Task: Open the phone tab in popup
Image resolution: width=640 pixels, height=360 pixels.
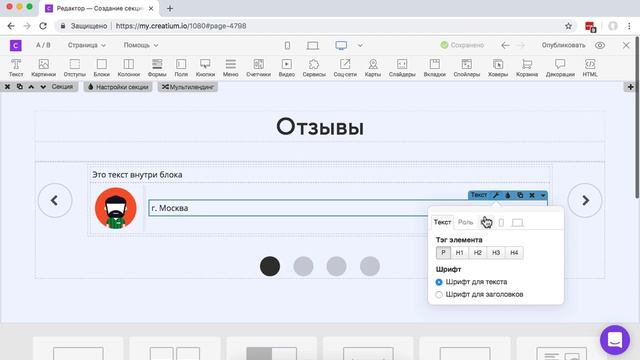Action: (x=501, y=222)
